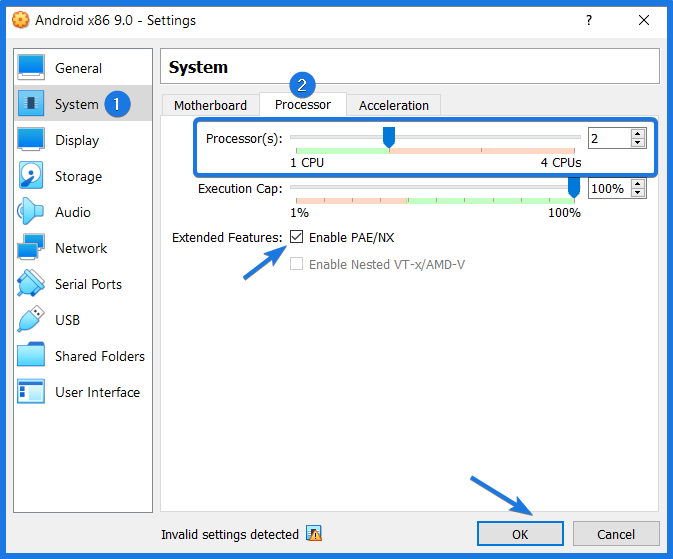Open the Shared Folders folder icon
The width and height of the screenshot is (673, 559).
click(x=30, y=355)
